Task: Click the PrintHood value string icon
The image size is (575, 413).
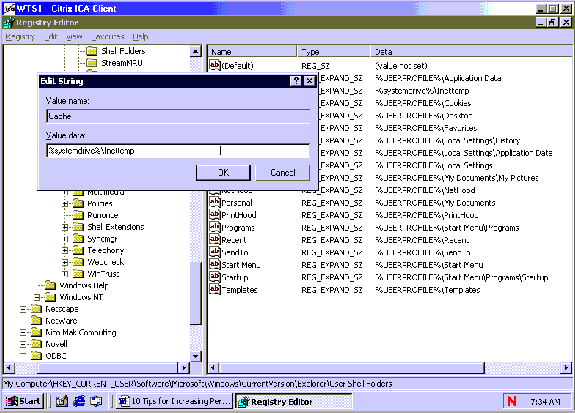Action: 215,215
